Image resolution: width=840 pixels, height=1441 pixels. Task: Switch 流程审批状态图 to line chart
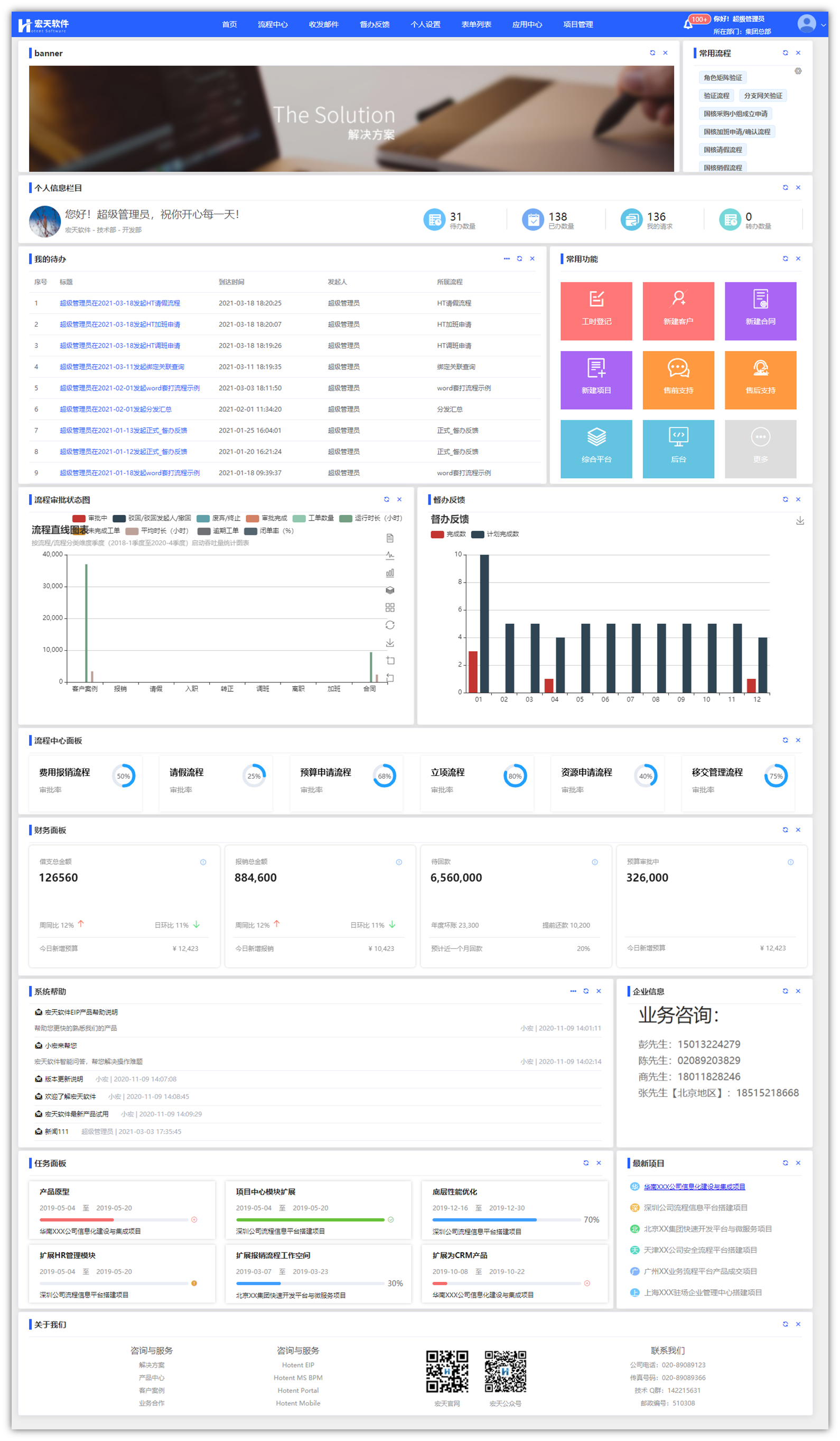[390, 555]
